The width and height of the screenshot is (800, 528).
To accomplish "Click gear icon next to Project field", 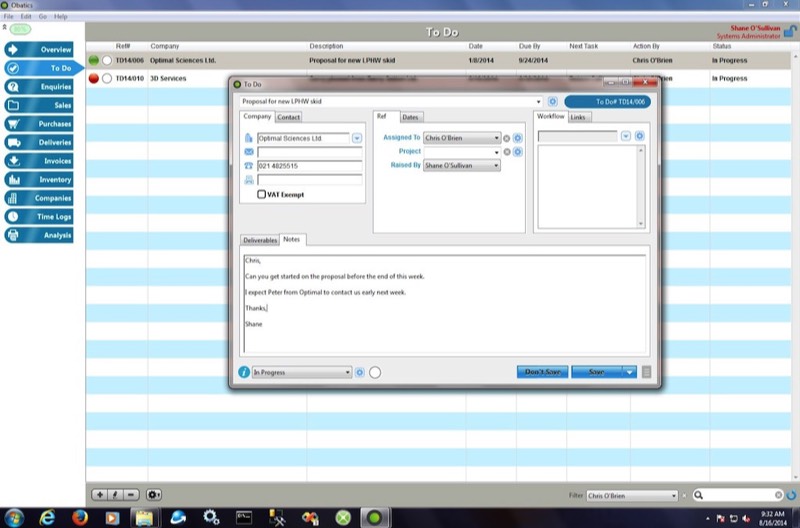I will click(517, 152).
